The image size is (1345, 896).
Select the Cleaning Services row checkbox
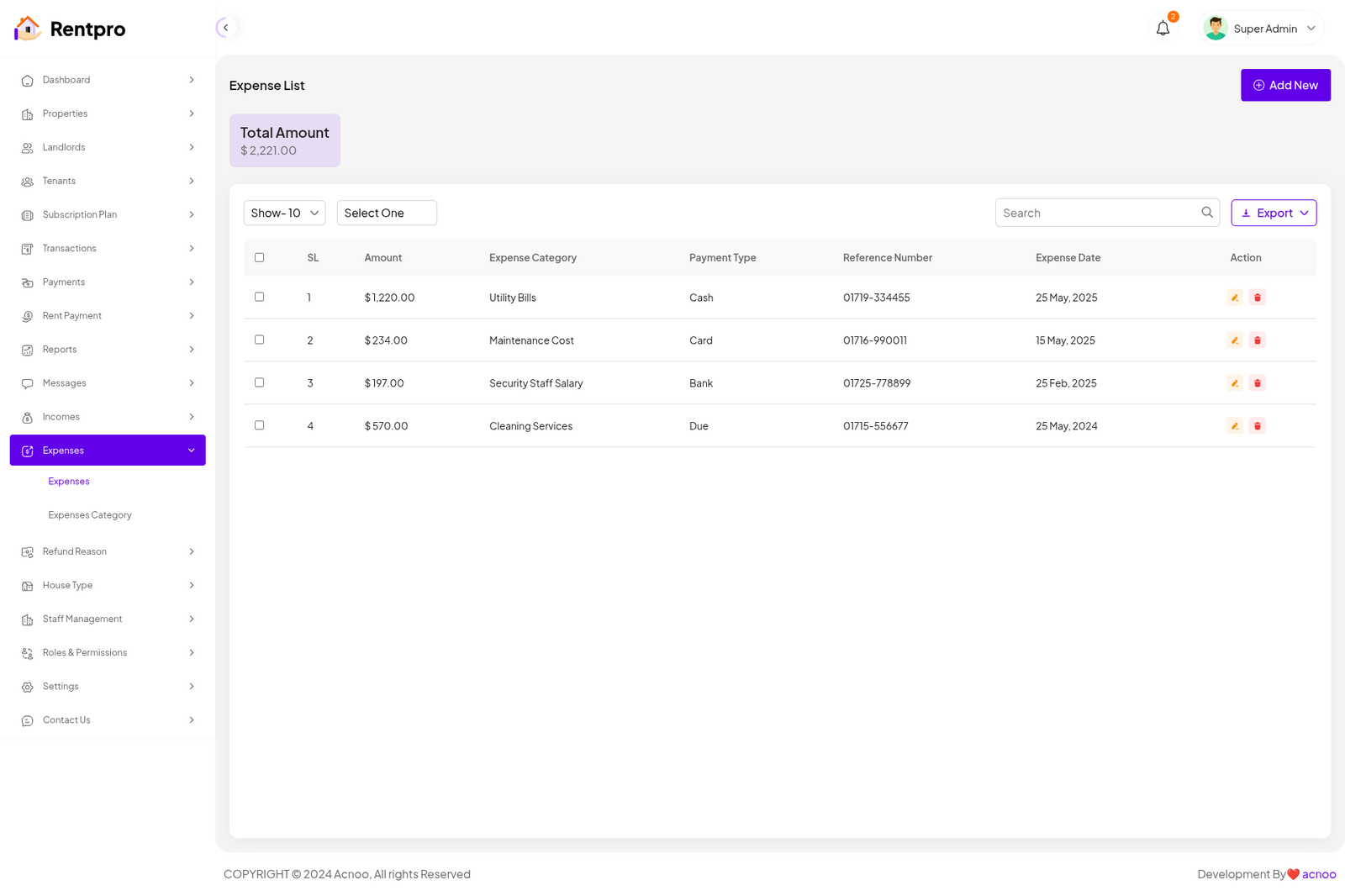pyautogui.click(x=259, y=425)
